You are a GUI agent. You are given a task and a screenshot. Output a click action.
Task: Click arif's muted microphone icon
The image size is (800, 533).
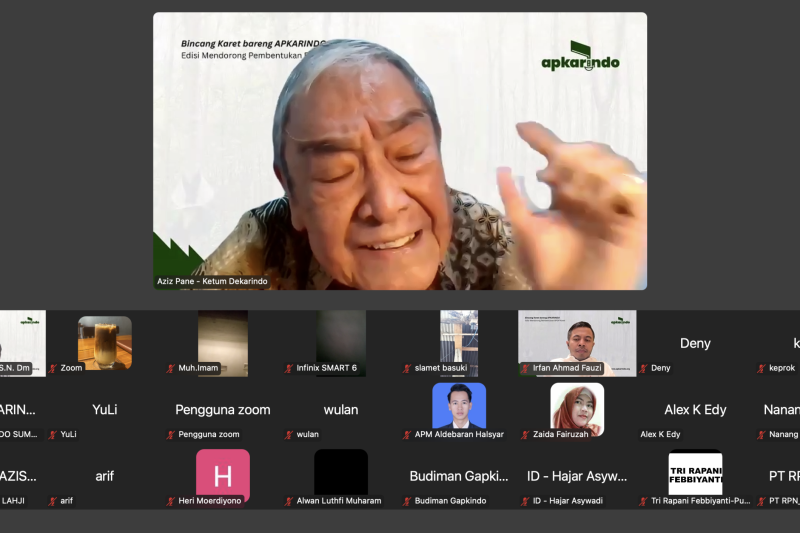53,501
